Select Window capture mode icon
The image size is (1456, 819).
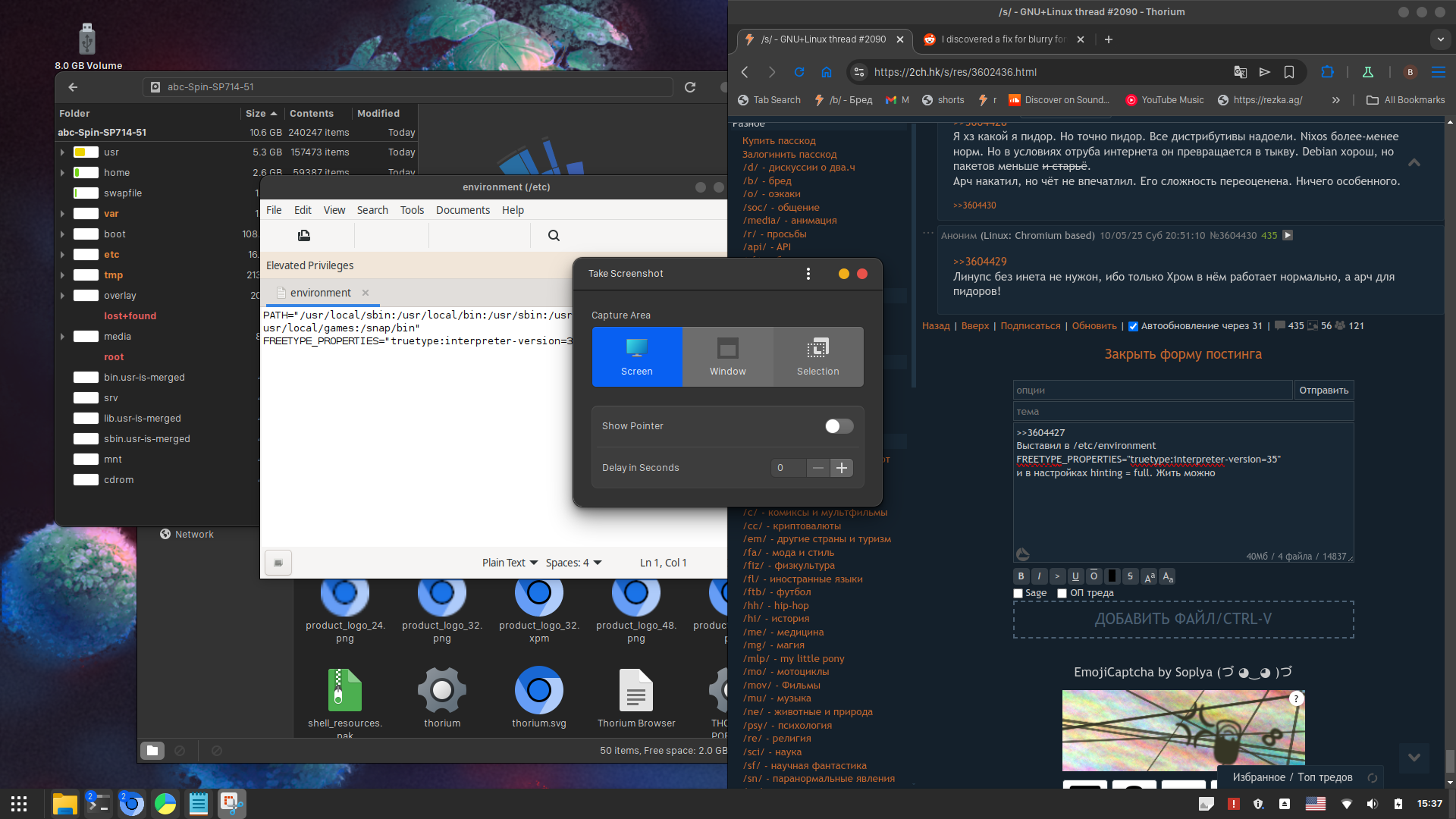[727, 349]
